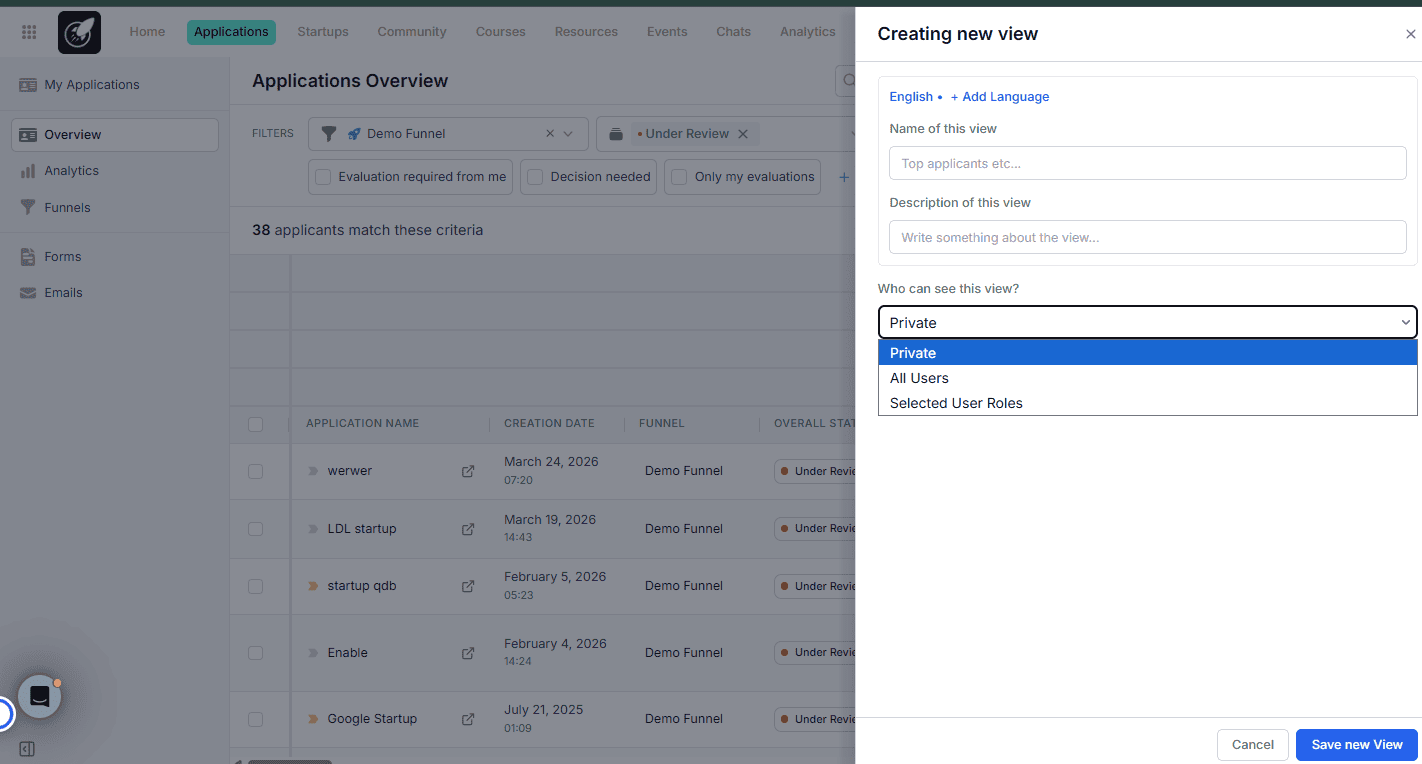Open the Who can see this view dropdown
The height and width of the screenshot is (764, 1422).
point(1147,322)
